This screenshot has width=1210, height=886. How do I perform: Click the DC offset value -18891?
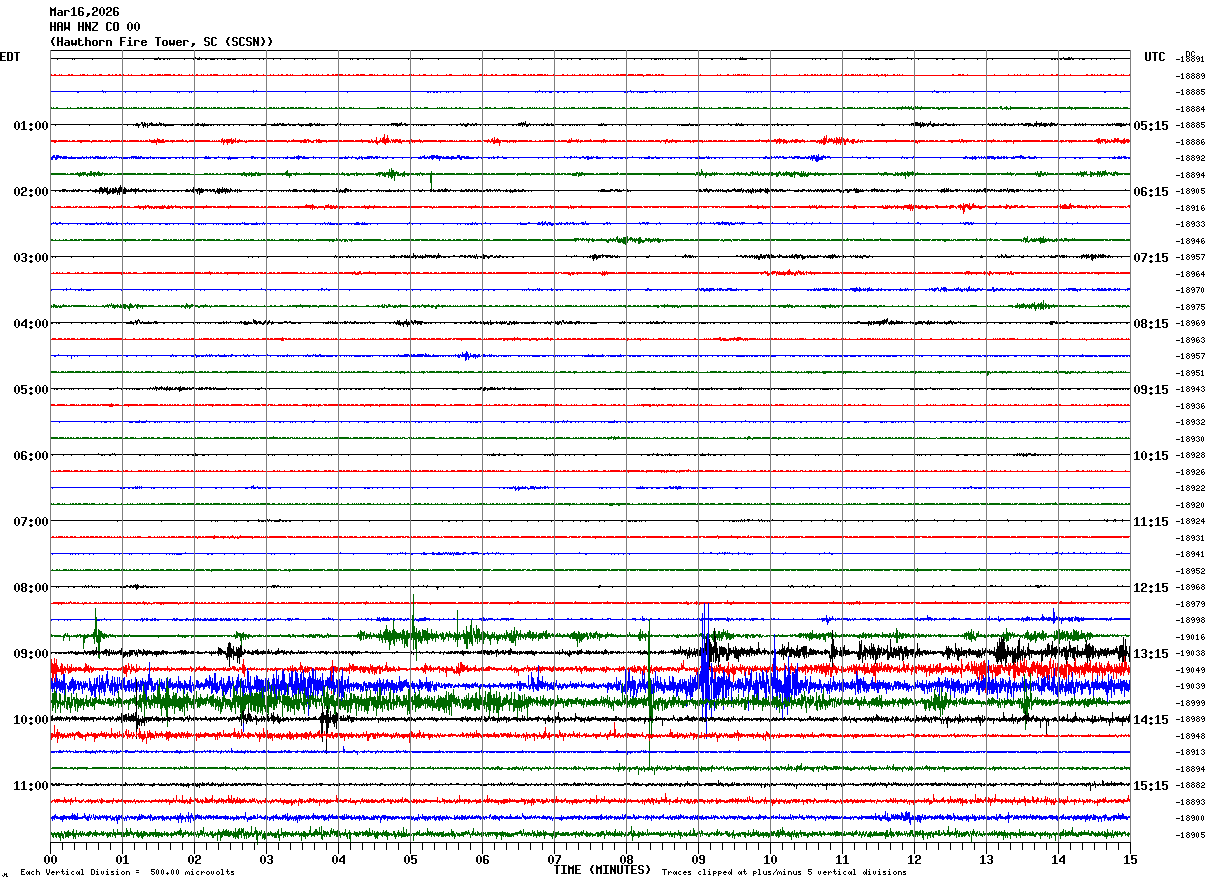[x=1190, y=60]
